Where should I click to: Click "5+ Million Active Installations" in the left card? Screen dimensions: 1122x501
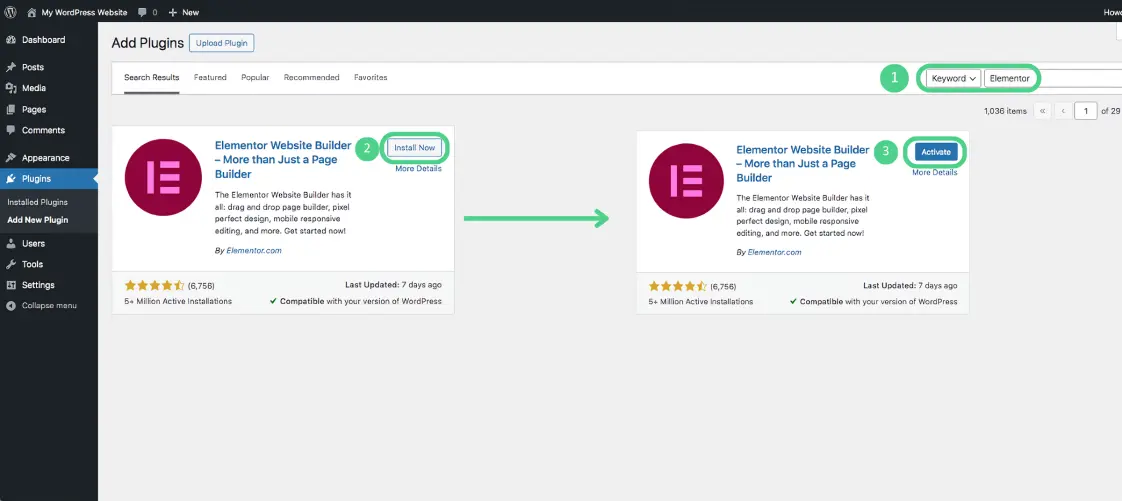coord(178,301)
